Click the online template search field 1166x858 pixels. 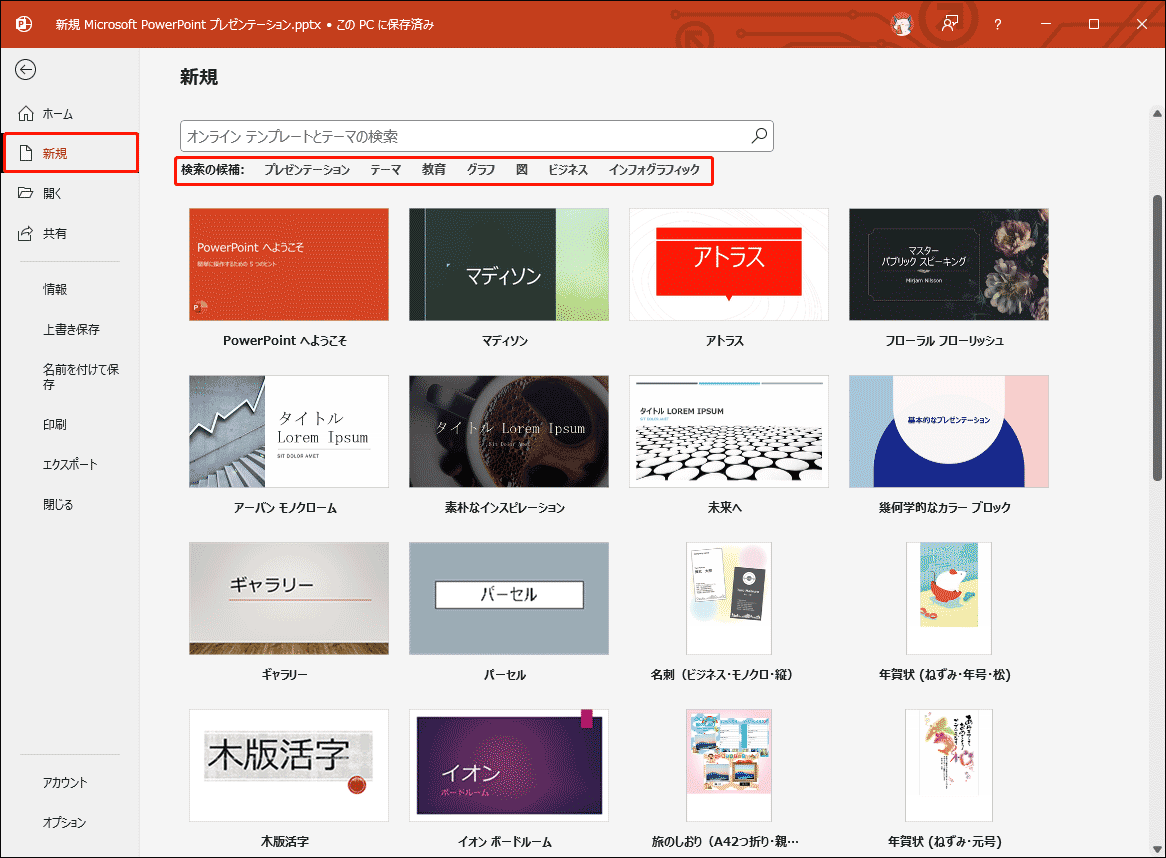click(477, 136)
